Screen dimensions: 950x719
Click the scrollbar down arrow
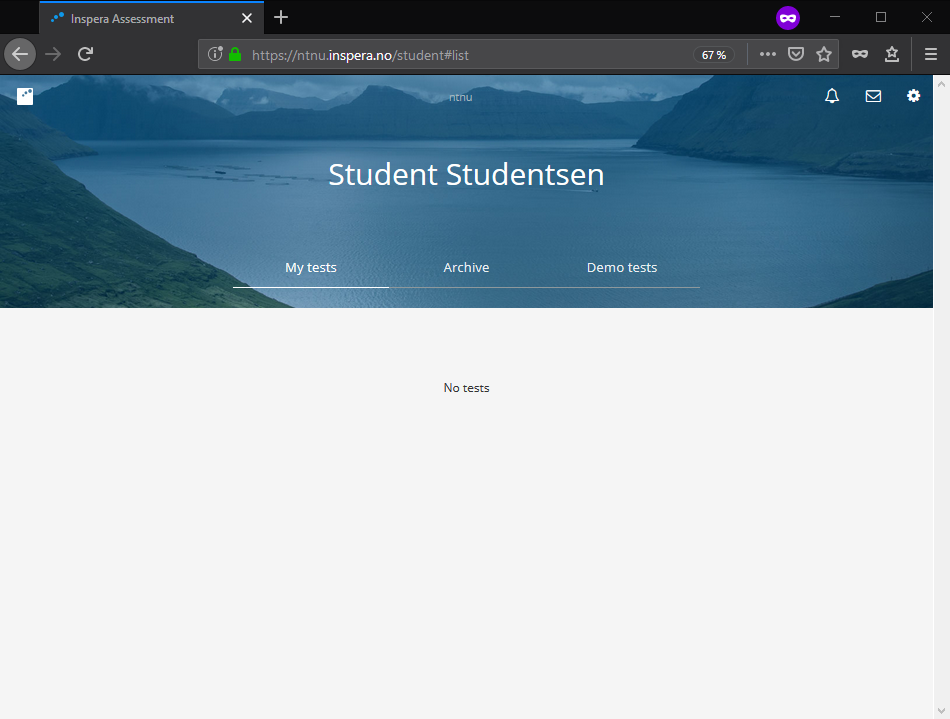point(941,711)
